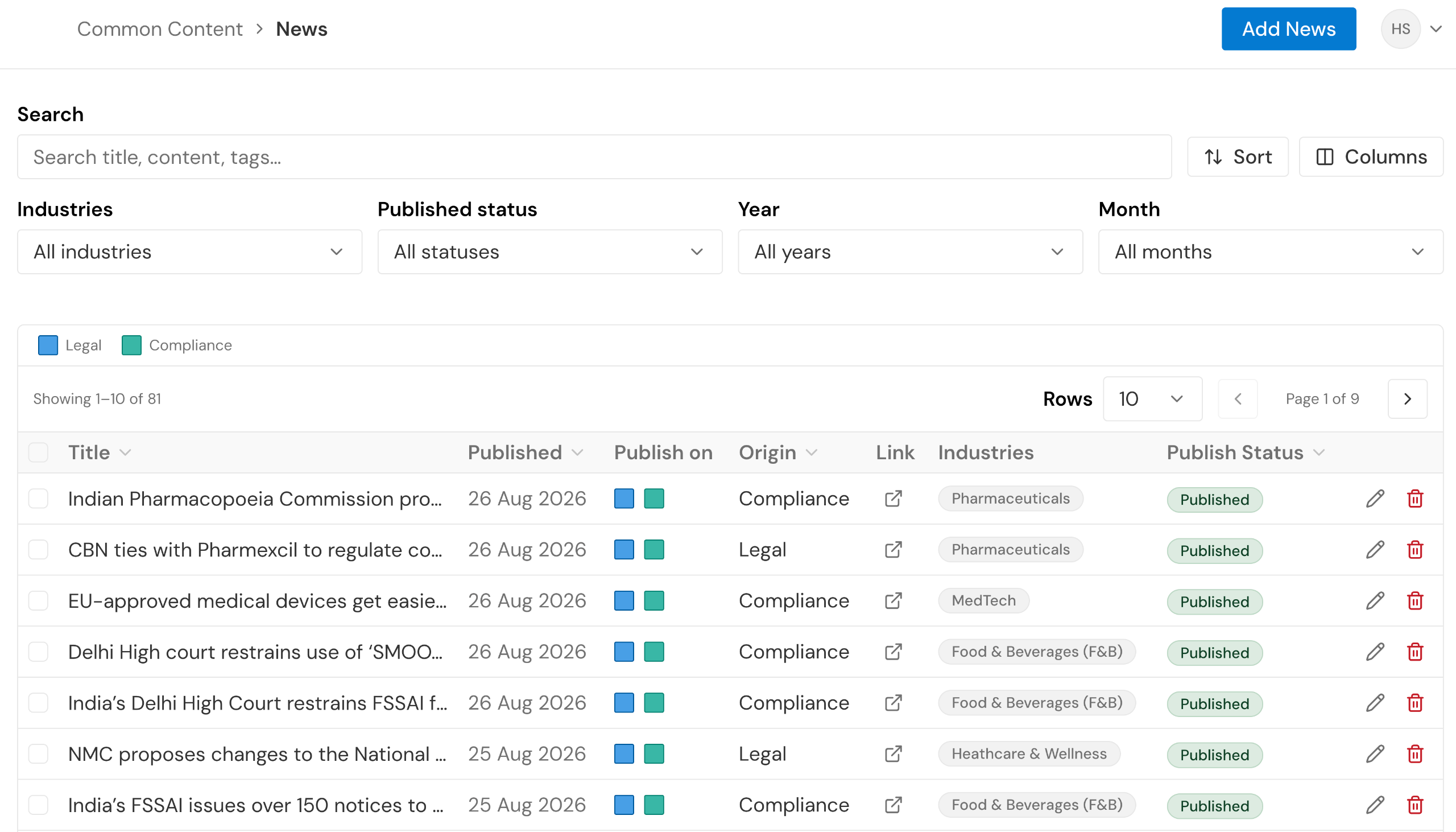Image resolution: width=1456 pixels, height=832 pixels.
Task: Go to the next page of results
Action: click(x=1408, y=399)
